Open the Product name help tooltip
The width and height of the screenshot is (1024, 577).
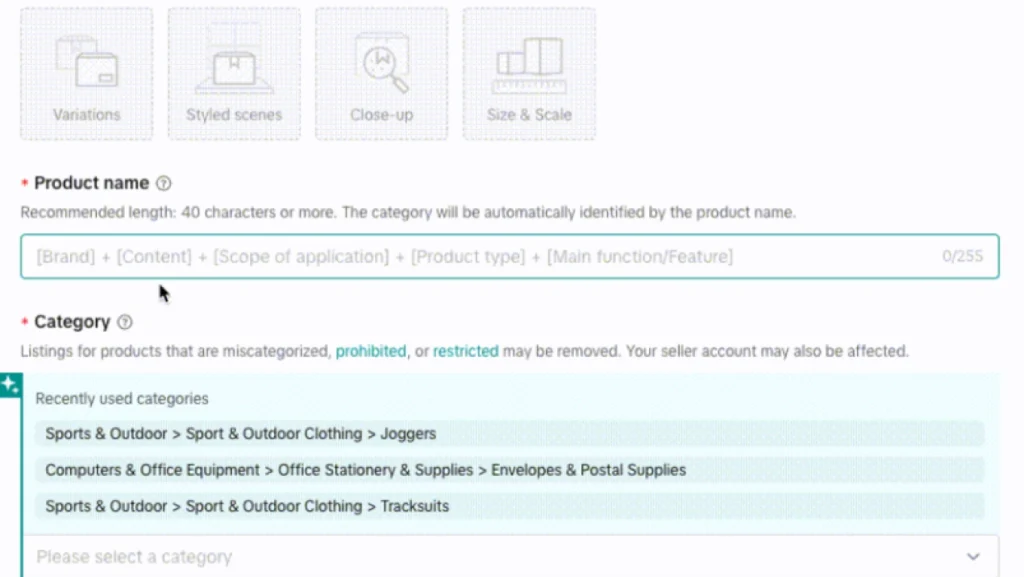point(163,183)
